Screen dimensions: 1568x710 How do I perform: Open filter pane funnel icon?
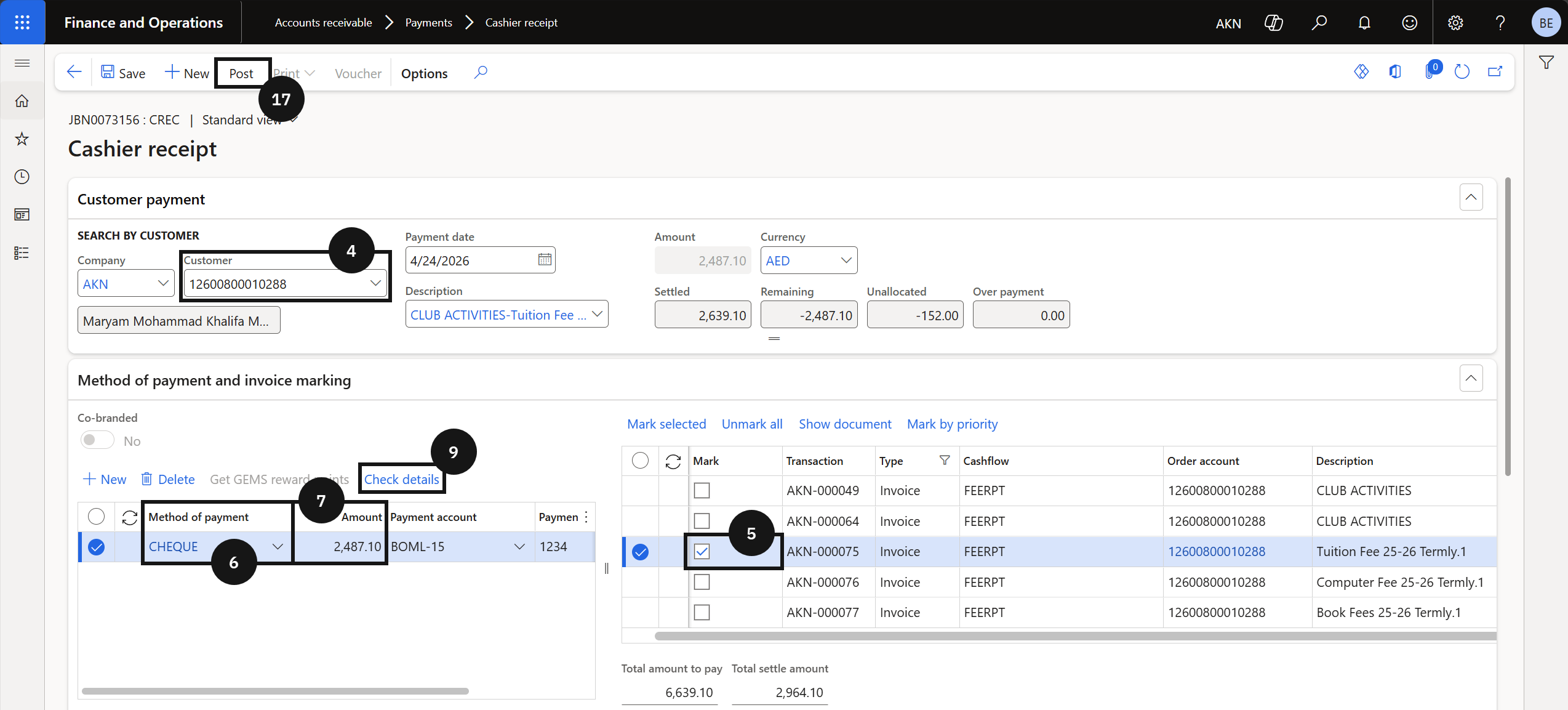(1546, 62)
